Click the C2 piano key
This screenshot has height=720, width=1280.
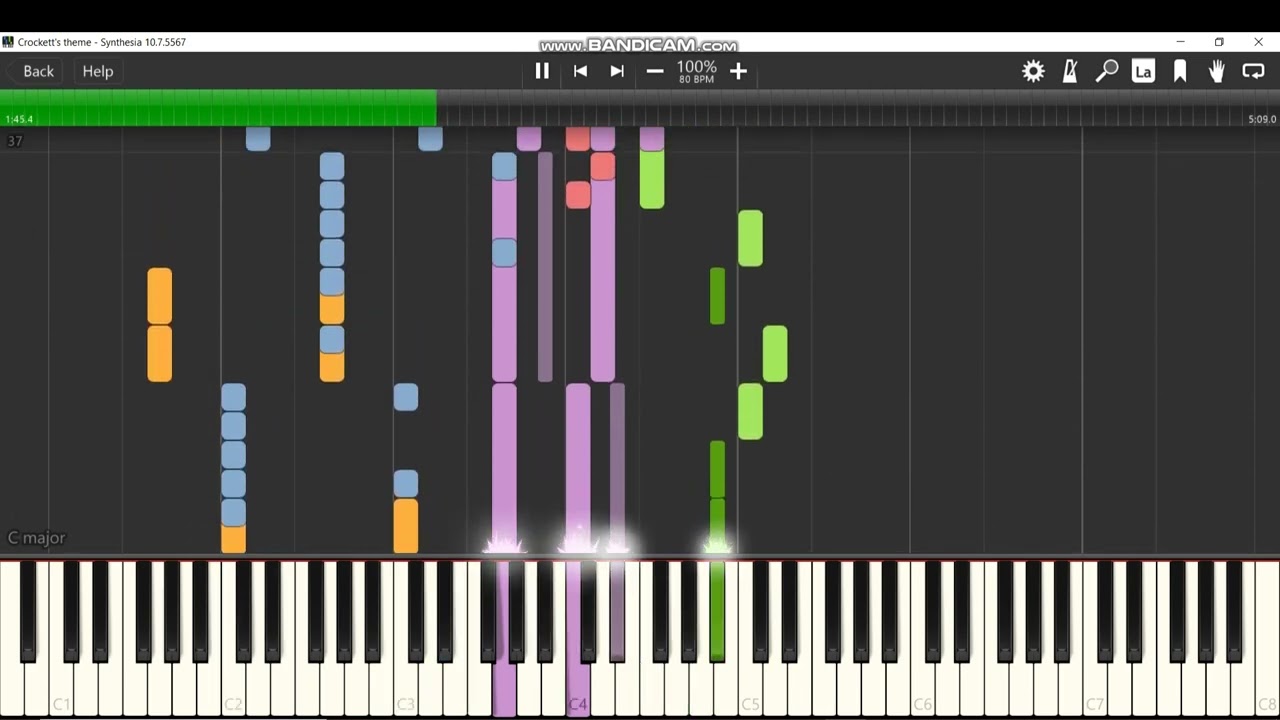[x=233, y=690]
